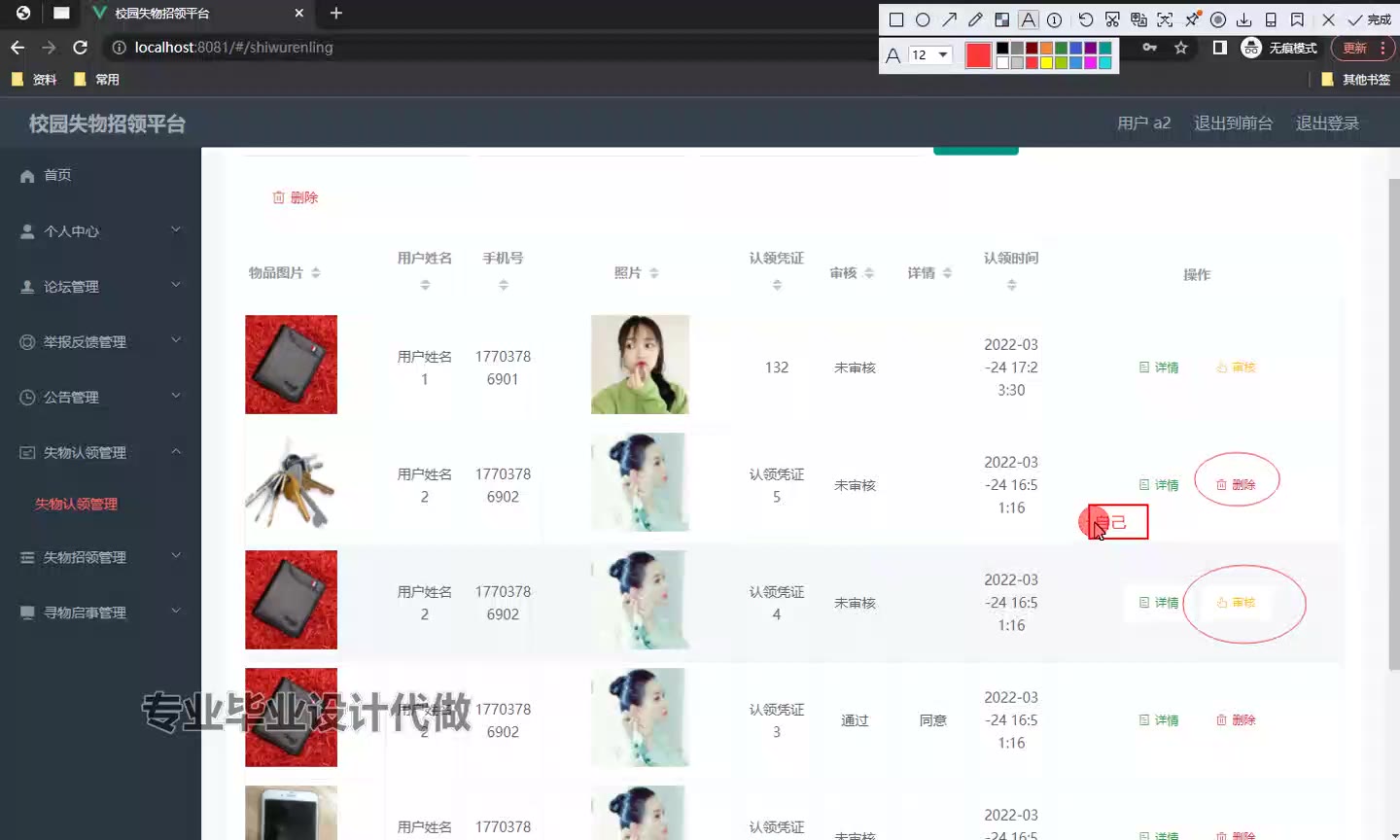This screenshot has height=840, width=1400.
Task: Click the translate icon in screenshot toolbar
Action: point(1138,19)
